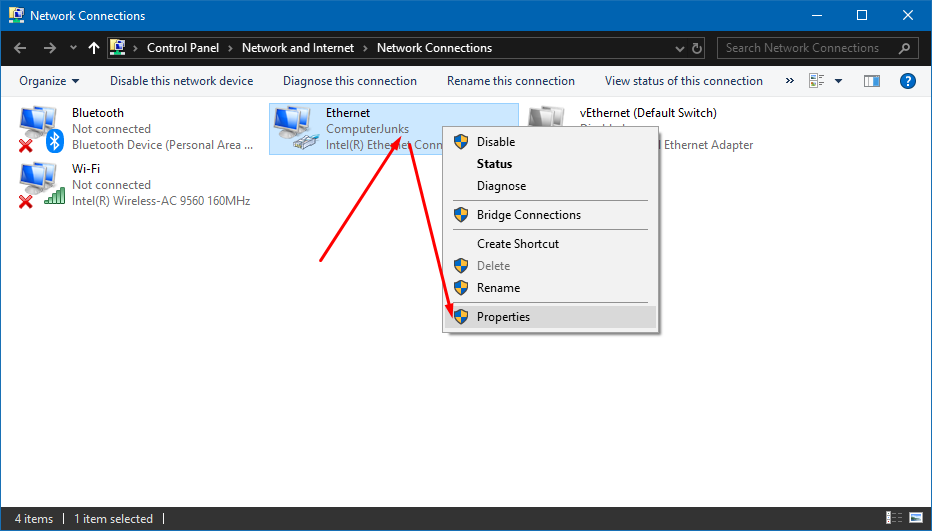932x531 pixels.
Task: Click Disable this network device
Action: [x=181, y=81]
